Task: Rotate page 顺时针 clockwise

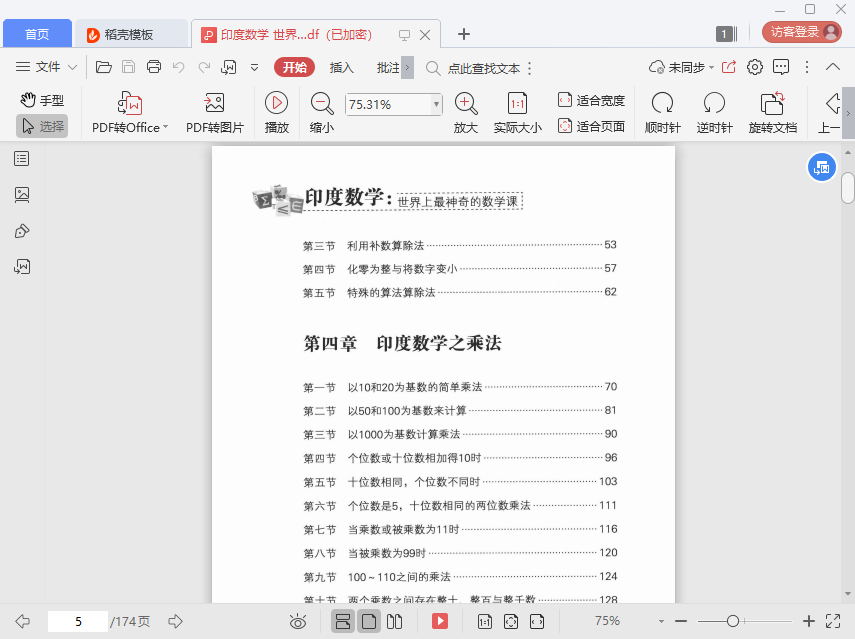Action: coord(663,112)
